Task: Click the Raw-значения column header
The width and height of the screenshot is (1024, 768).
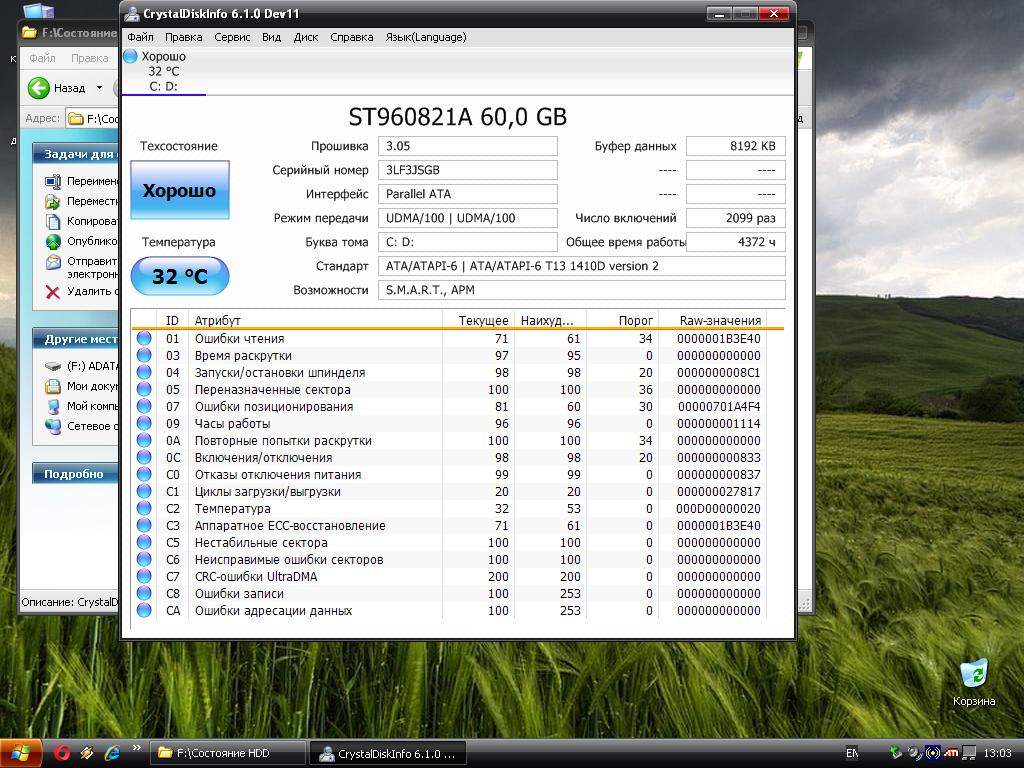Action: [x=712, y=320]
